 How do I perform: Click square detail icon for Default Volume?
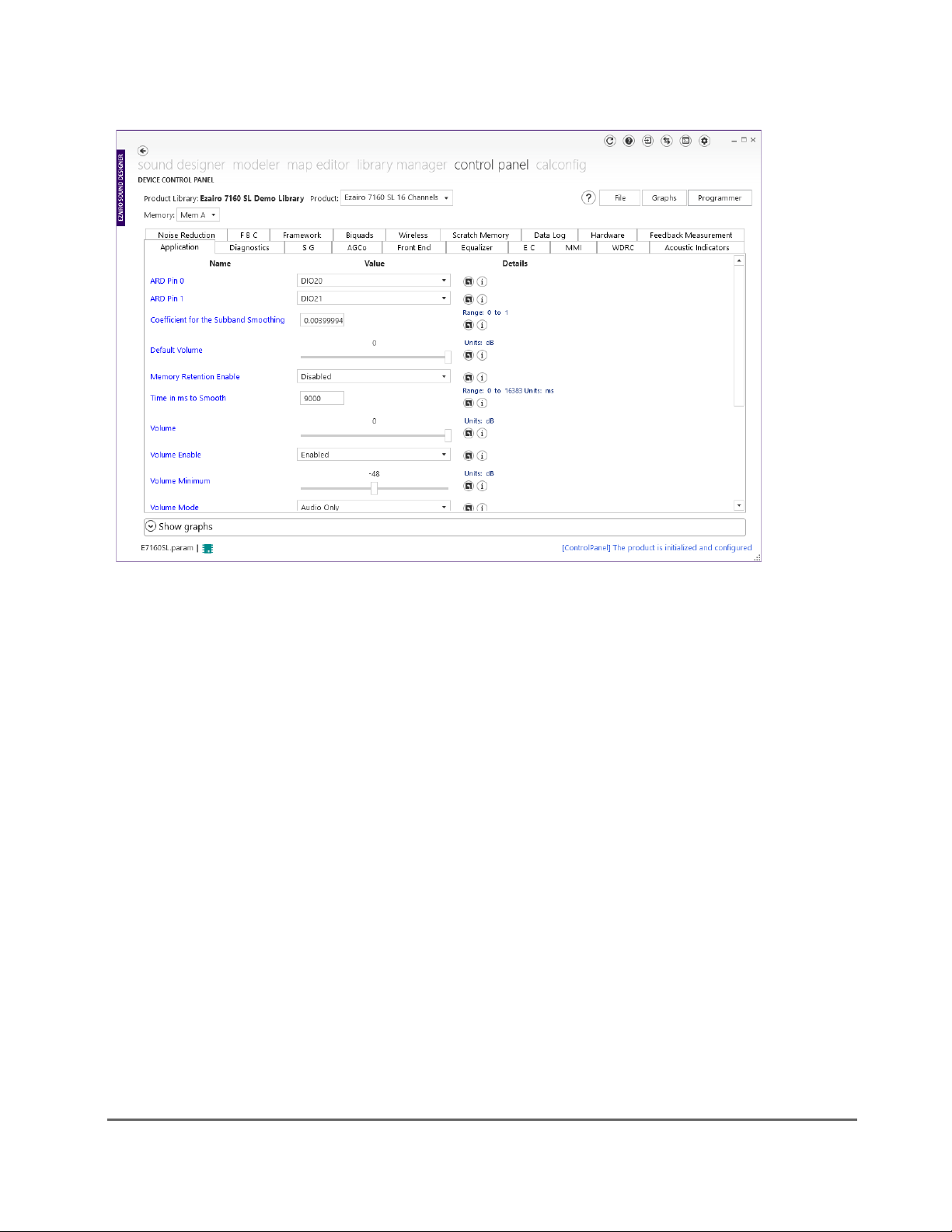[x=469, y=355]
